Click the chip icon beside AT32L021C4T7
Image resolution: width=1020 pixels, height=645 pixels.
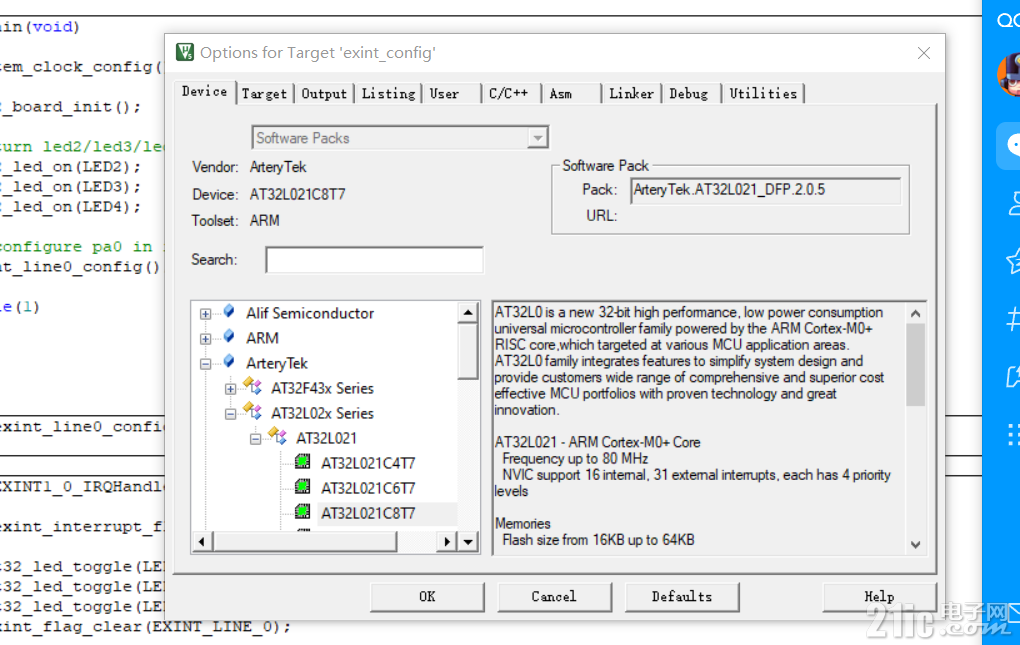[x=302, y=462]
